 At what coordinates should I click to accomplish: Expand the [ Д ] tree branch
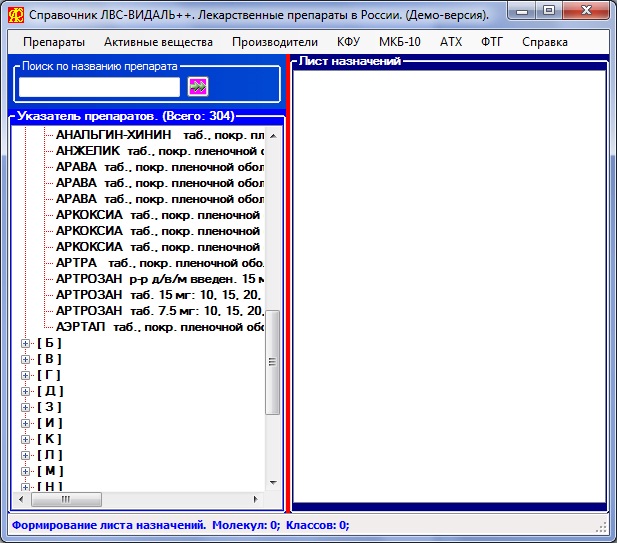point(26,391)
